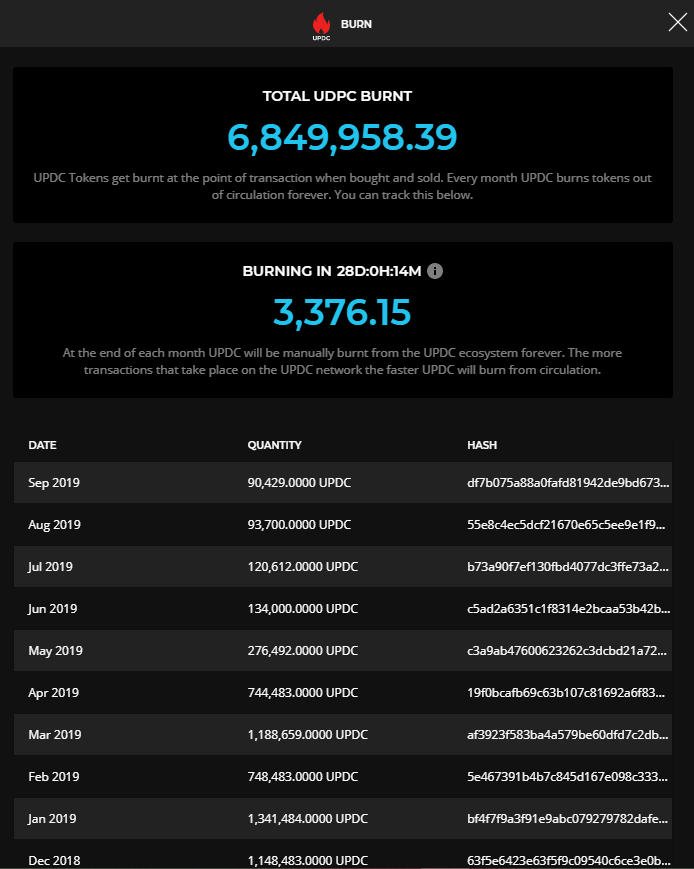Open the Jan 2019 hash starting bf4f7f9a
The height and width of the screenshot is (869, 694).
(568, 819)
